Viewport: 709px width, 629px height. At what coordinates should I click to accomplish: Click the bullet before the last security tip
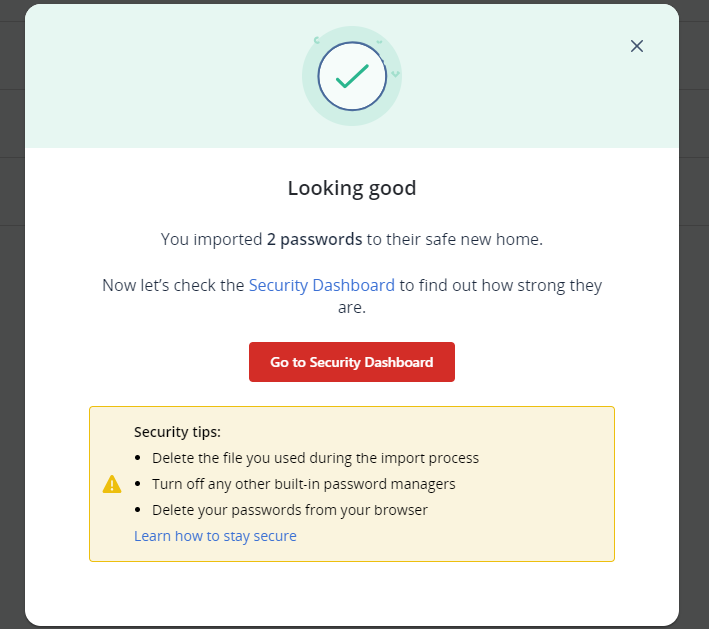tap(139, 511)
